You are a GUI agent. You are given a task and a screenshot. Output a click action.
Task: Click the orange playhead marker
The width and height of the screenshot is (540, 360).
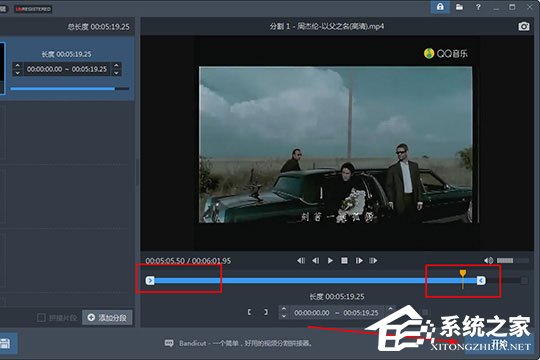(463, 274)
